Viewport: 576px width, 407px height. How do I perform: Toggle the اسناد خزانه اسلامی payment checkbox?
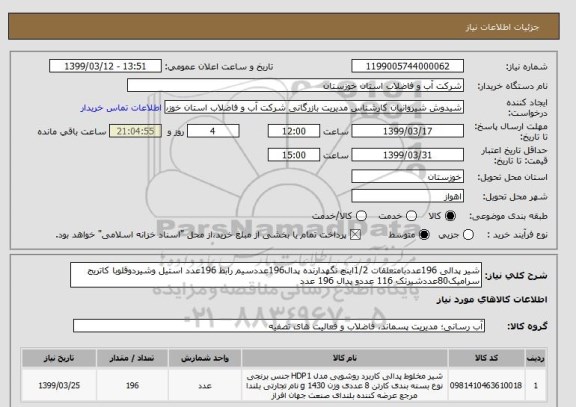[355, 235]
